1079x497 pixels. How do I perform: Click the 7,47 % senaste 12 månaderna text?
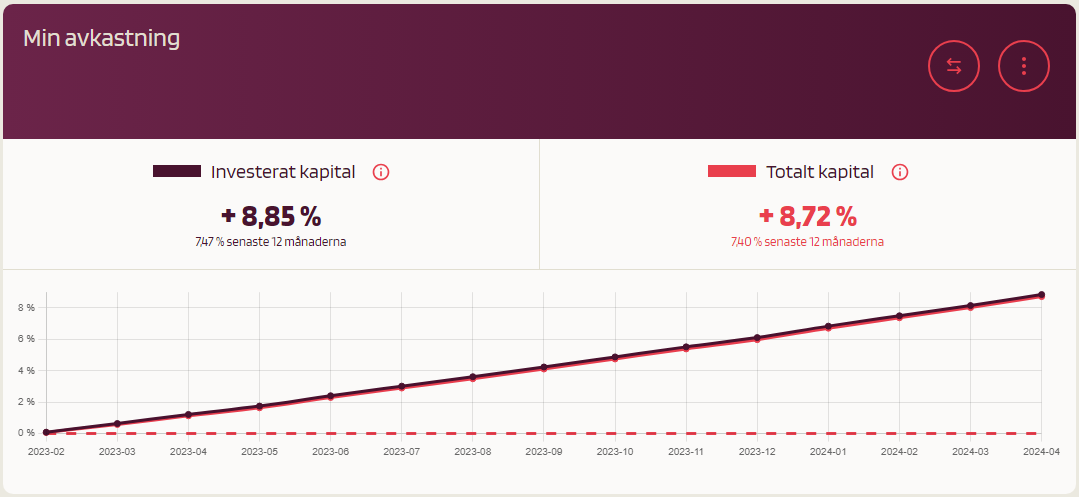(x=271, y=242)
